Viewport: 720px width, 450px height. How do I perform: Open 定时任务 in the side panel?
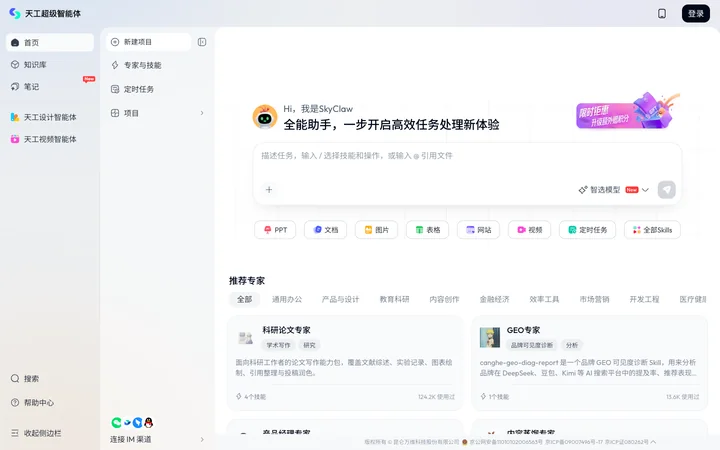[157, 89]
